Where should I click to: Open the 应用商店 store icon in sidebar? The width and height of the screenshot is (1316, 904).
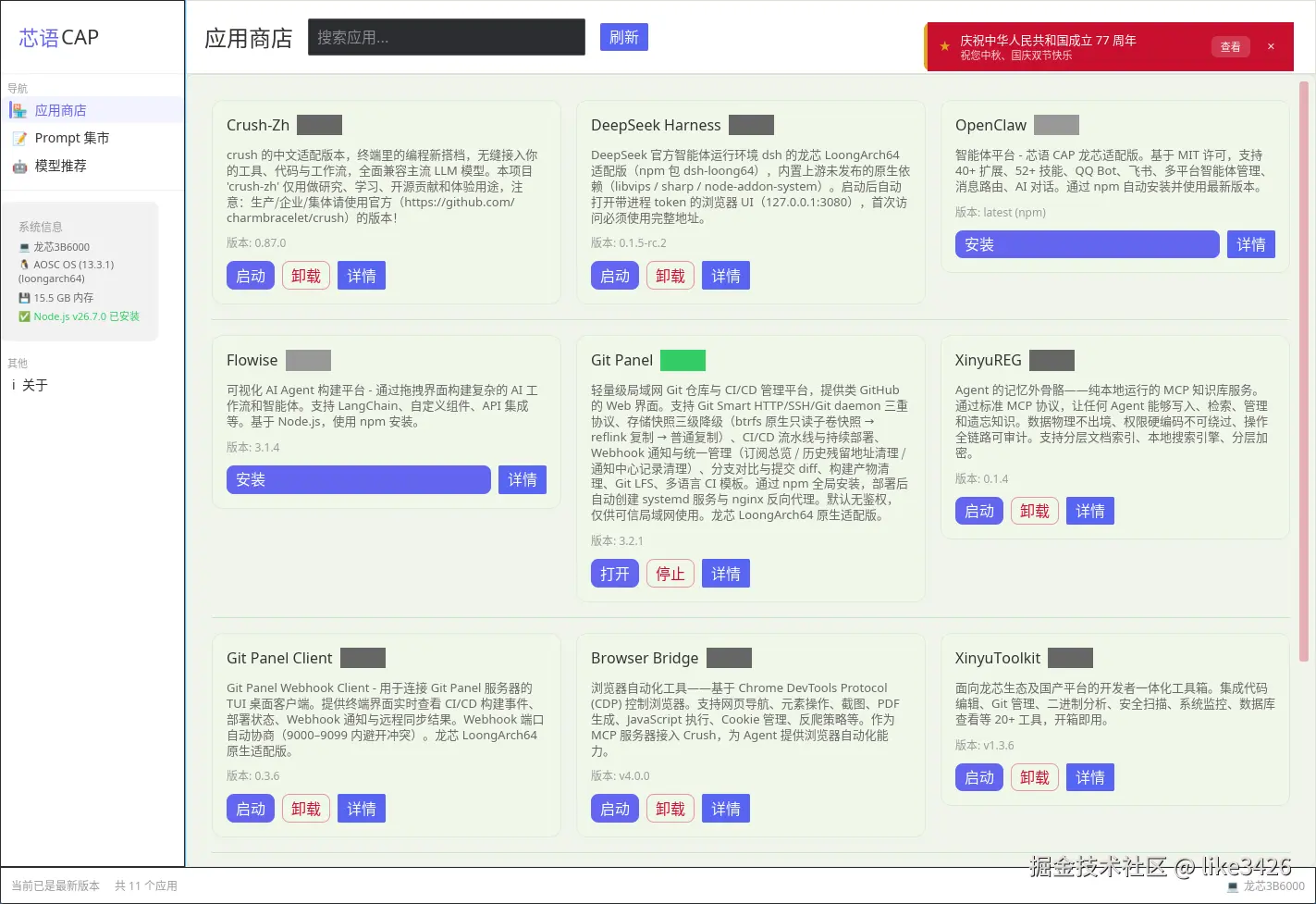19,110
